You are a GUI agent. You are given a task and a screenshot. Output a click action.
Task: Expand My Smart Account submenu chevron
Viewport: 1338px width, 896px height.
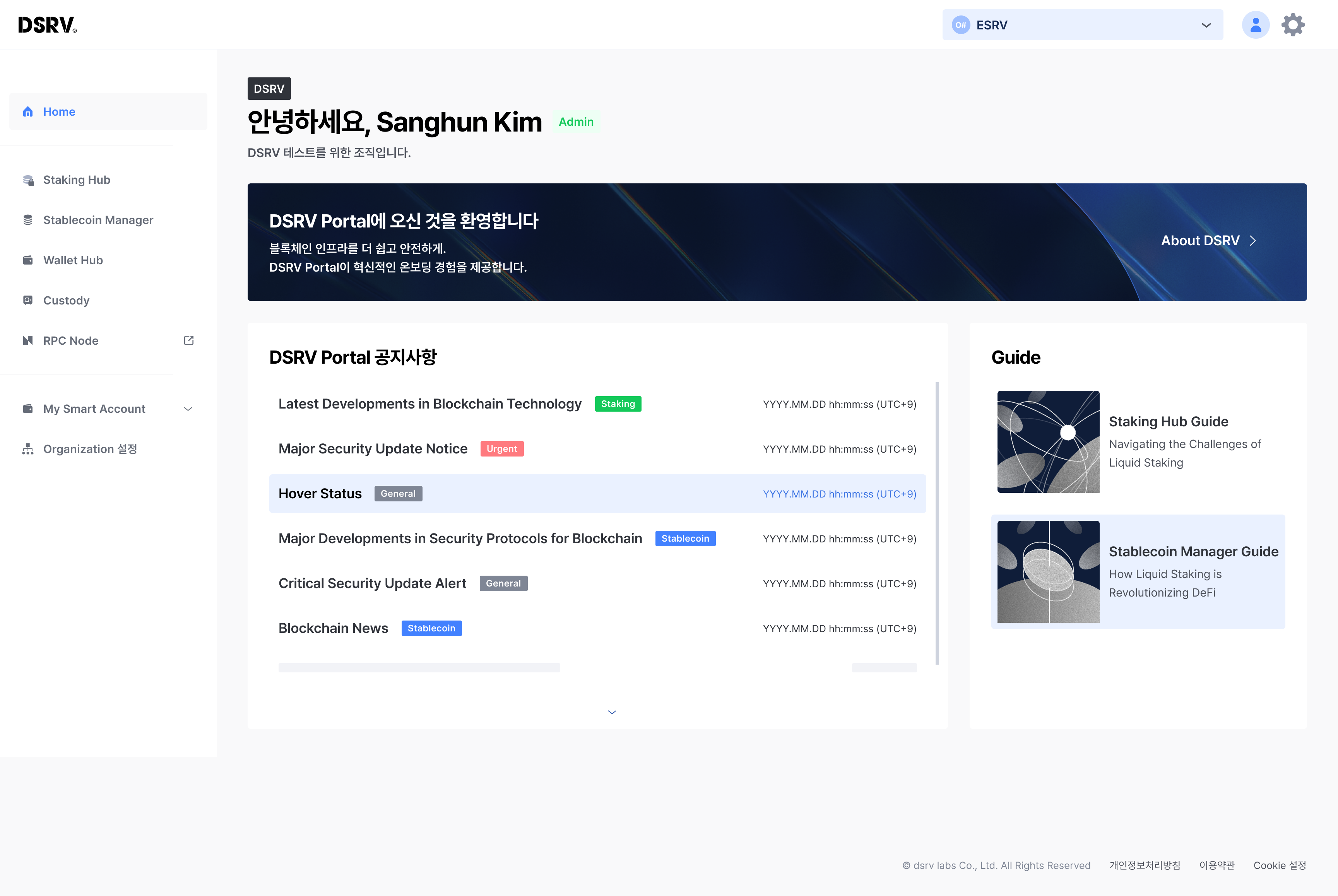188,409
